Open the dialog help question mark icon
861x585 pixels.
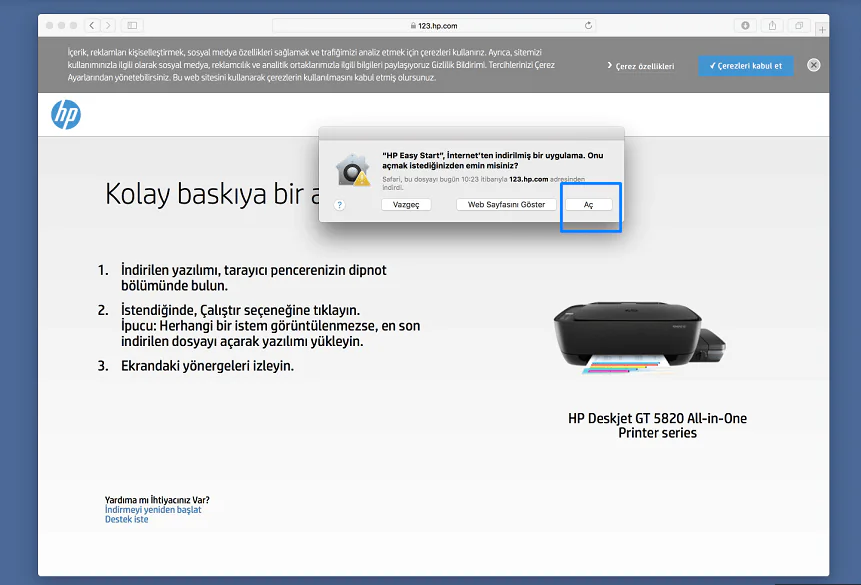339,205
